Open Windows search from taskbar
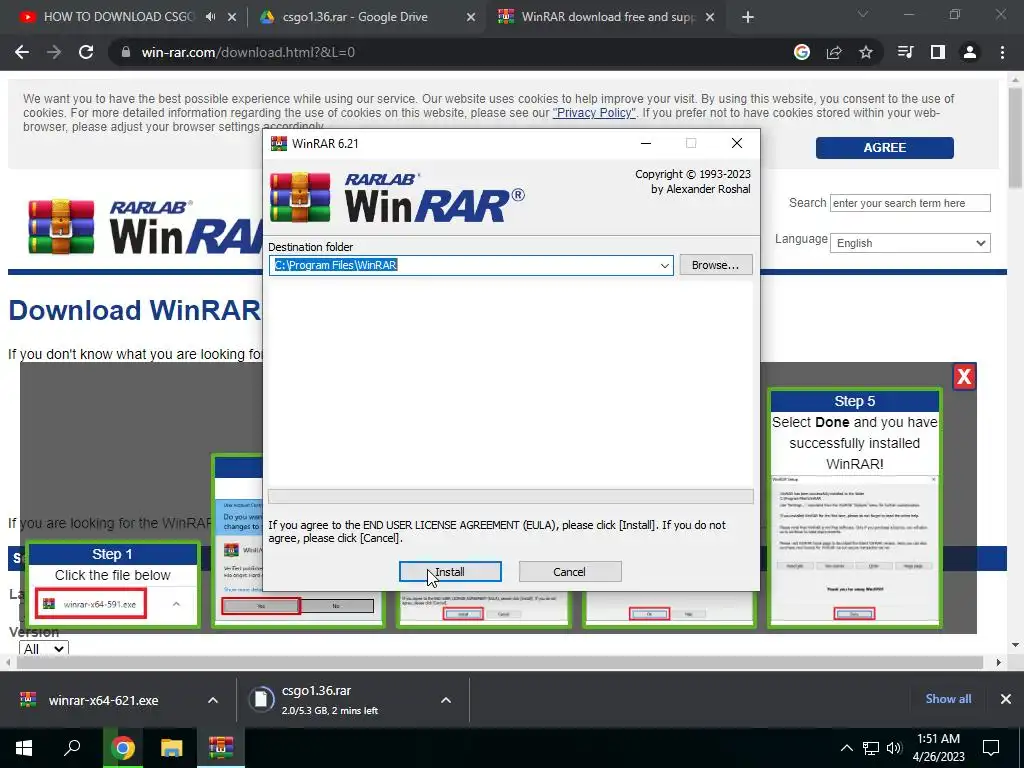Image resolution: width=1024 pixels, height=768 pixels. point(72,747)
